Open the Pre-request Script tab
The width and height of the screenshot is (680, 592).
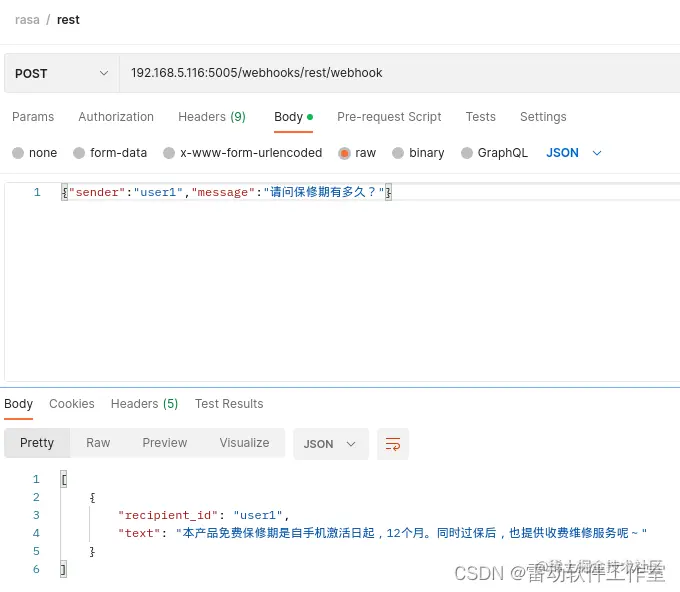coord(389,117)
